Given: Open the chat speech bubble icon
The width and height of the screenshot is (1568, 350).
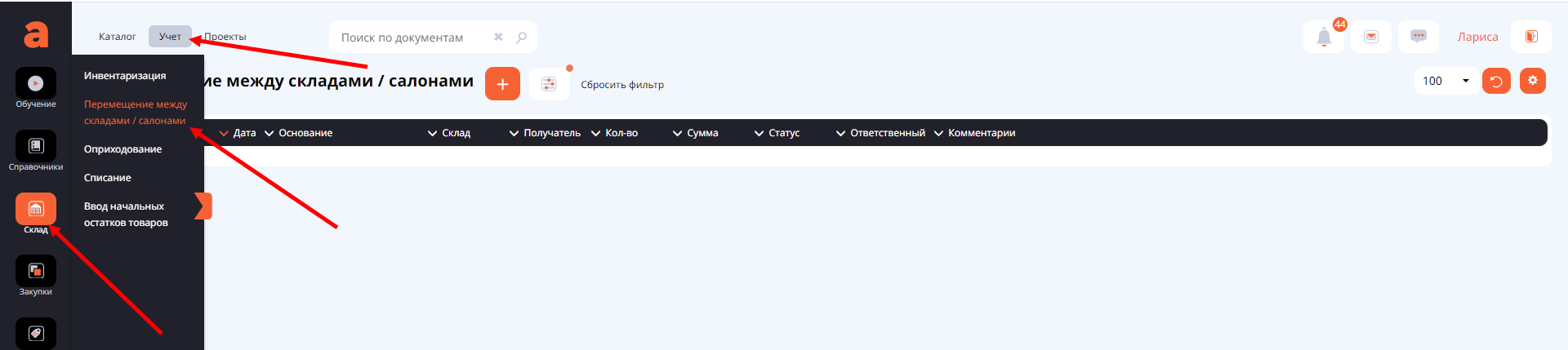Looking at the screenshot, I should click(1418, 37).
